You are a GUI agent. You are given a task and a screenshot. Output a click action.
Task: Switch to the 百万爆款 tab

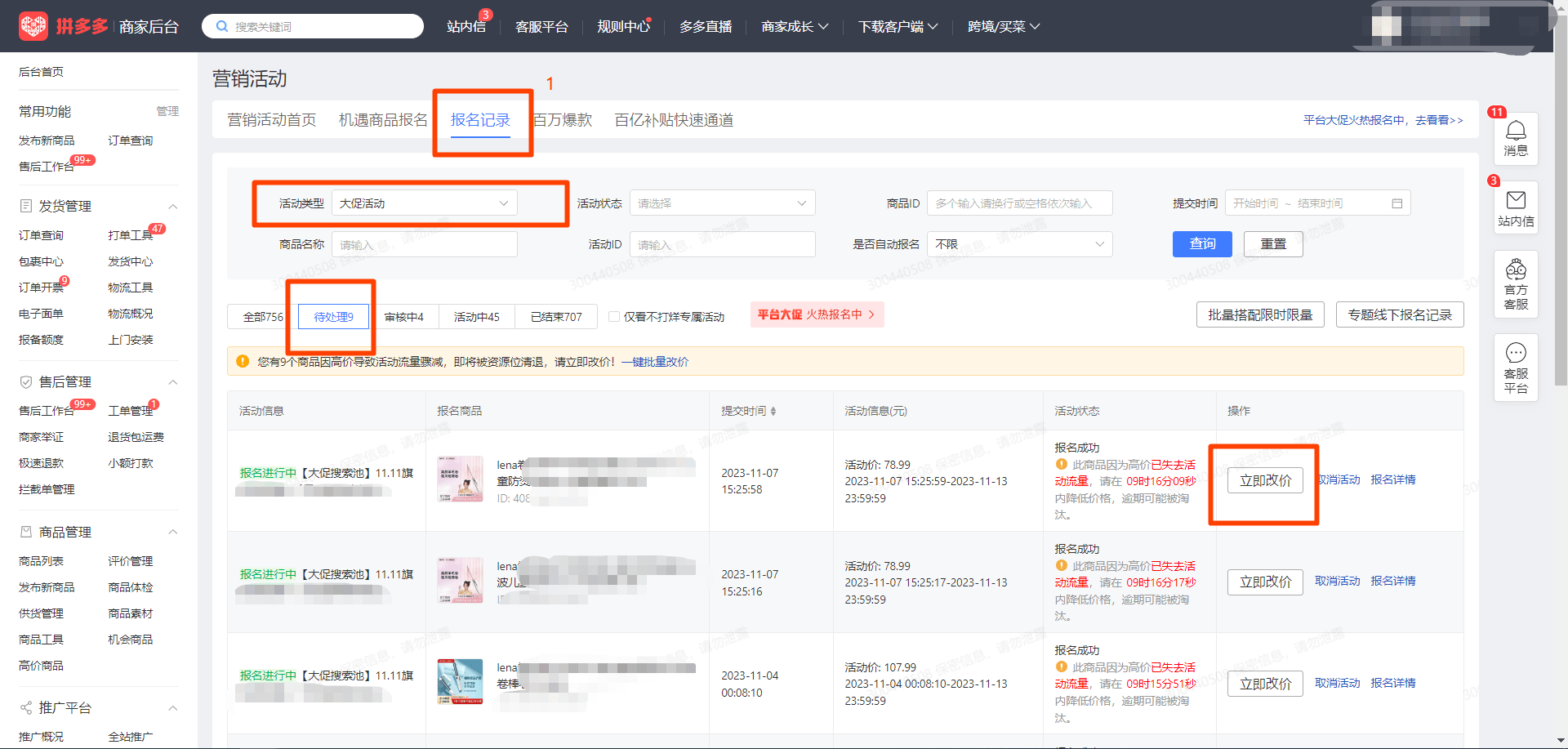point(563,120)
